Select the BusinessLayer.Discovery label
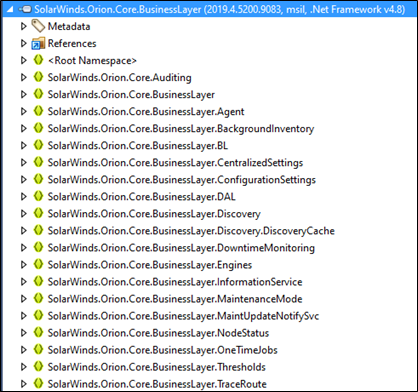Image resolution: width=418 pixels, height=392 pixels. [154, 214]
